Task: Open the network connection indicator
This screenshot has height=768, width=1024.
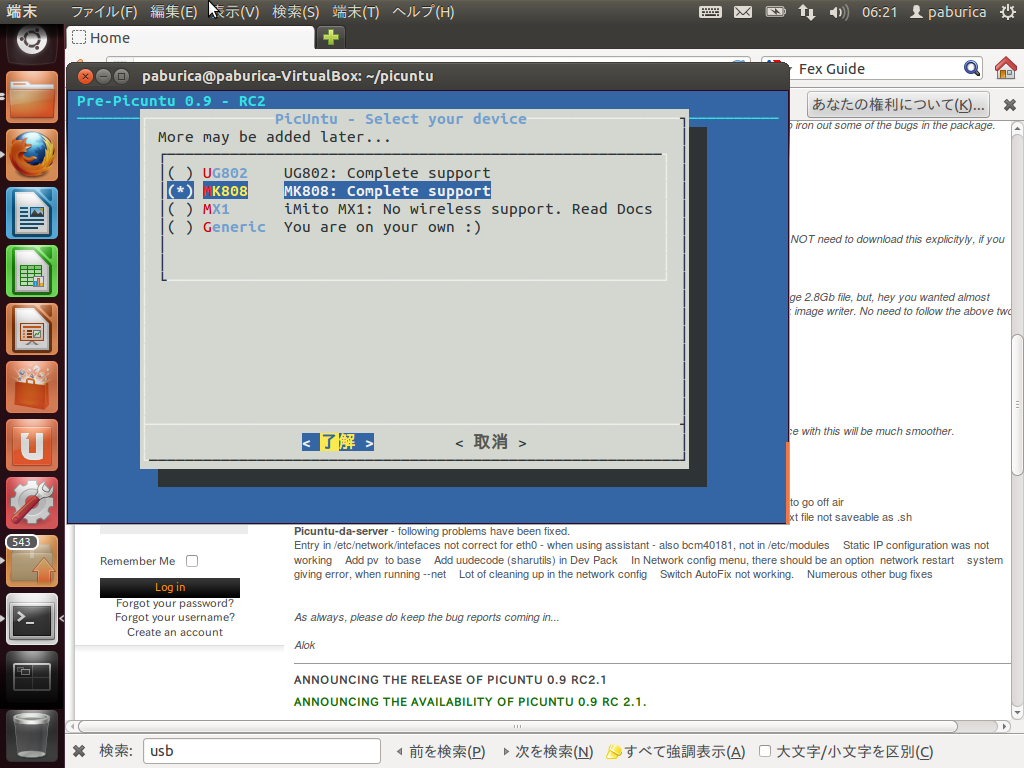Action: click(x=807, y=12)
